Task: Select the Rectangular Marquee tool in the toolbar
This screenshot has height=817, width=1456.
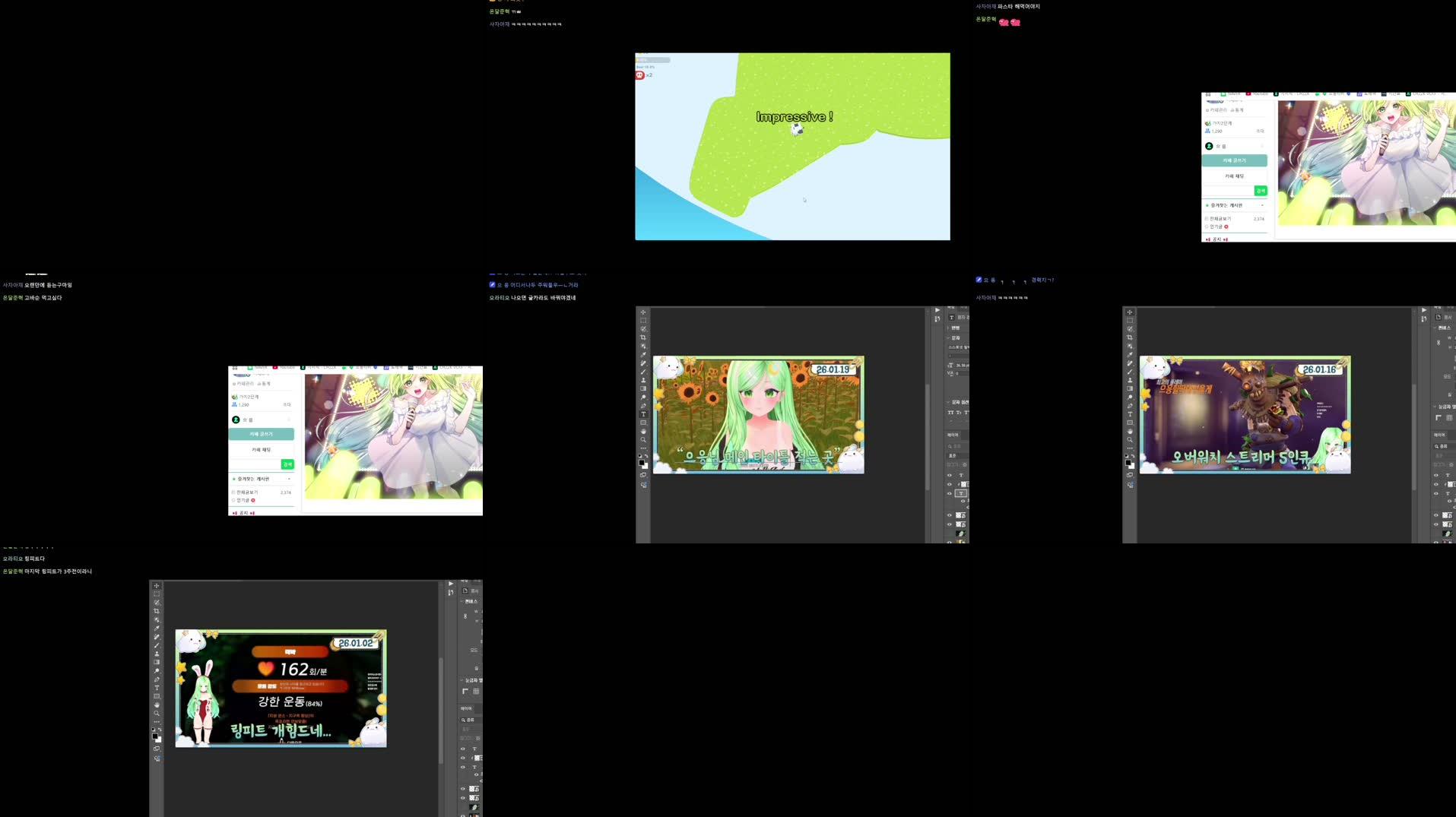Action: coord(643,320)
